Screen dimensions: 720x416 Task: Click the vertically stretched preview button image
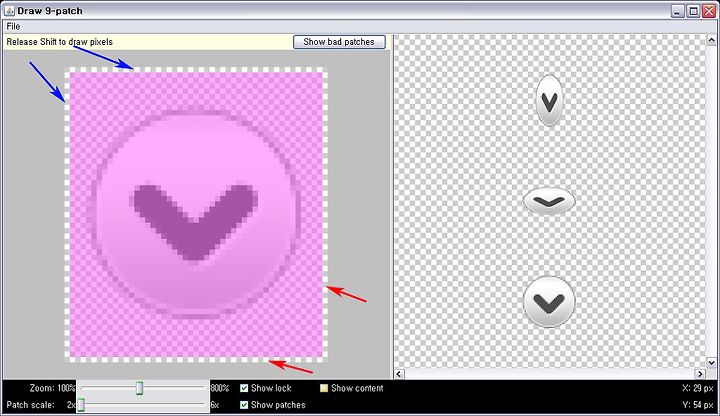pyautogui.click(x=549, y=101)
